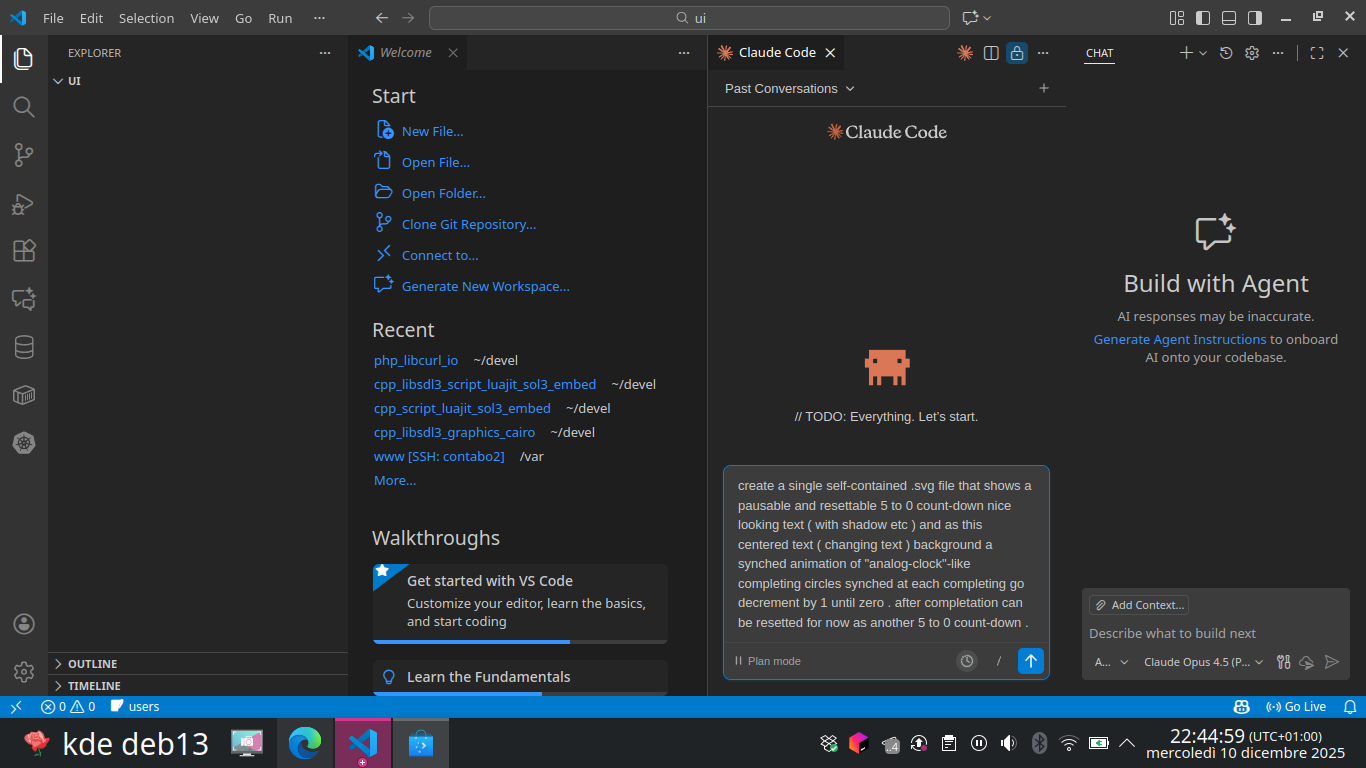Toggle the bottom panel layout button

click(x=1229, y=18)
